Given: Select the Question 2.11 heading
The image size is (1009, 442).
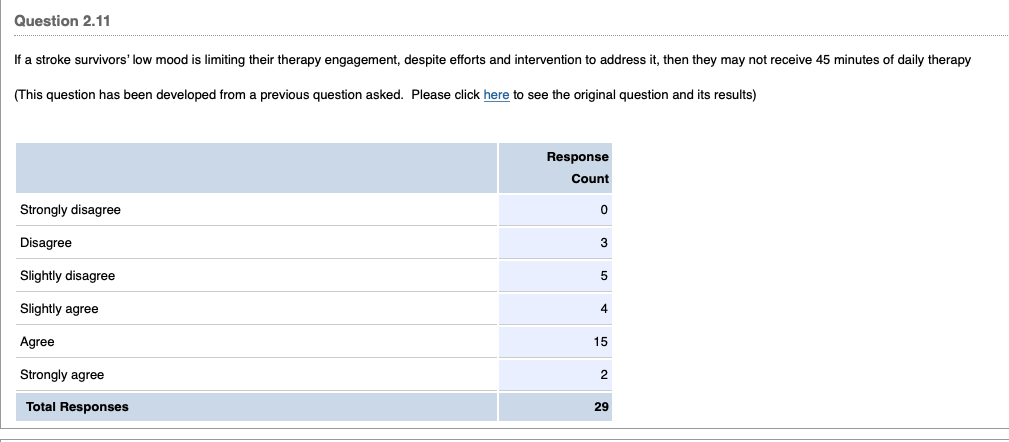Looking at the screenshot, I should pyautogui.click(x=63, y=21).
